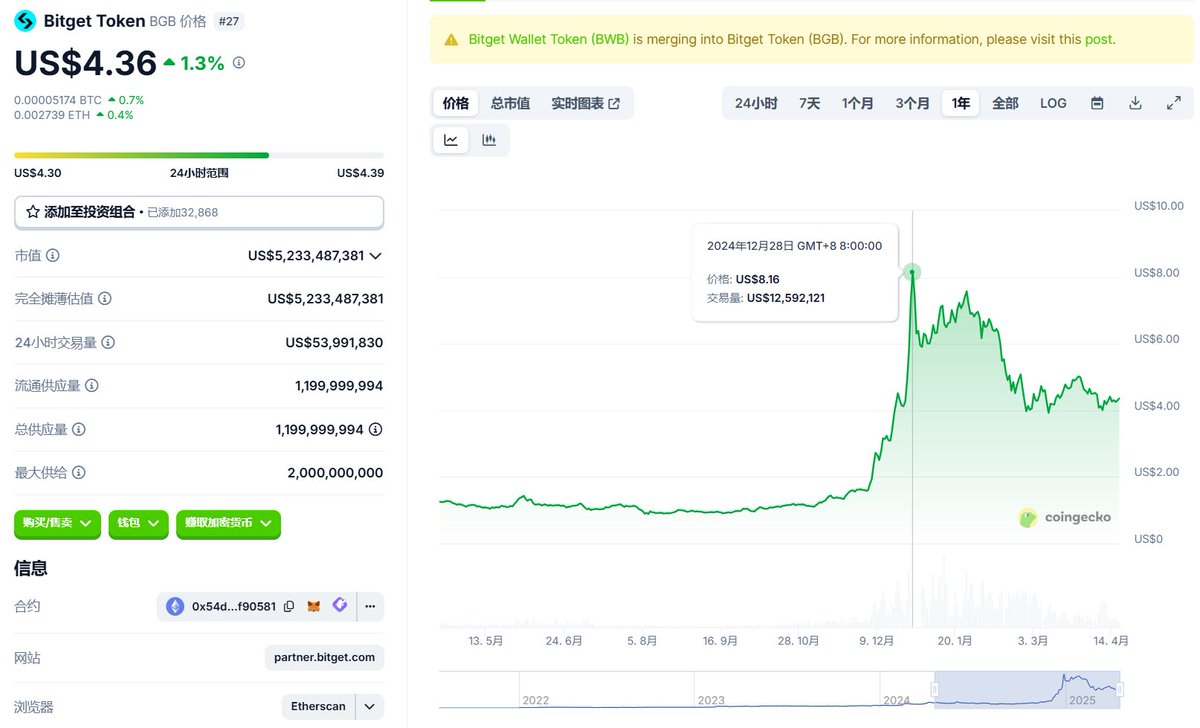Show info for 完全摊薄估值

tap(105, 298)
